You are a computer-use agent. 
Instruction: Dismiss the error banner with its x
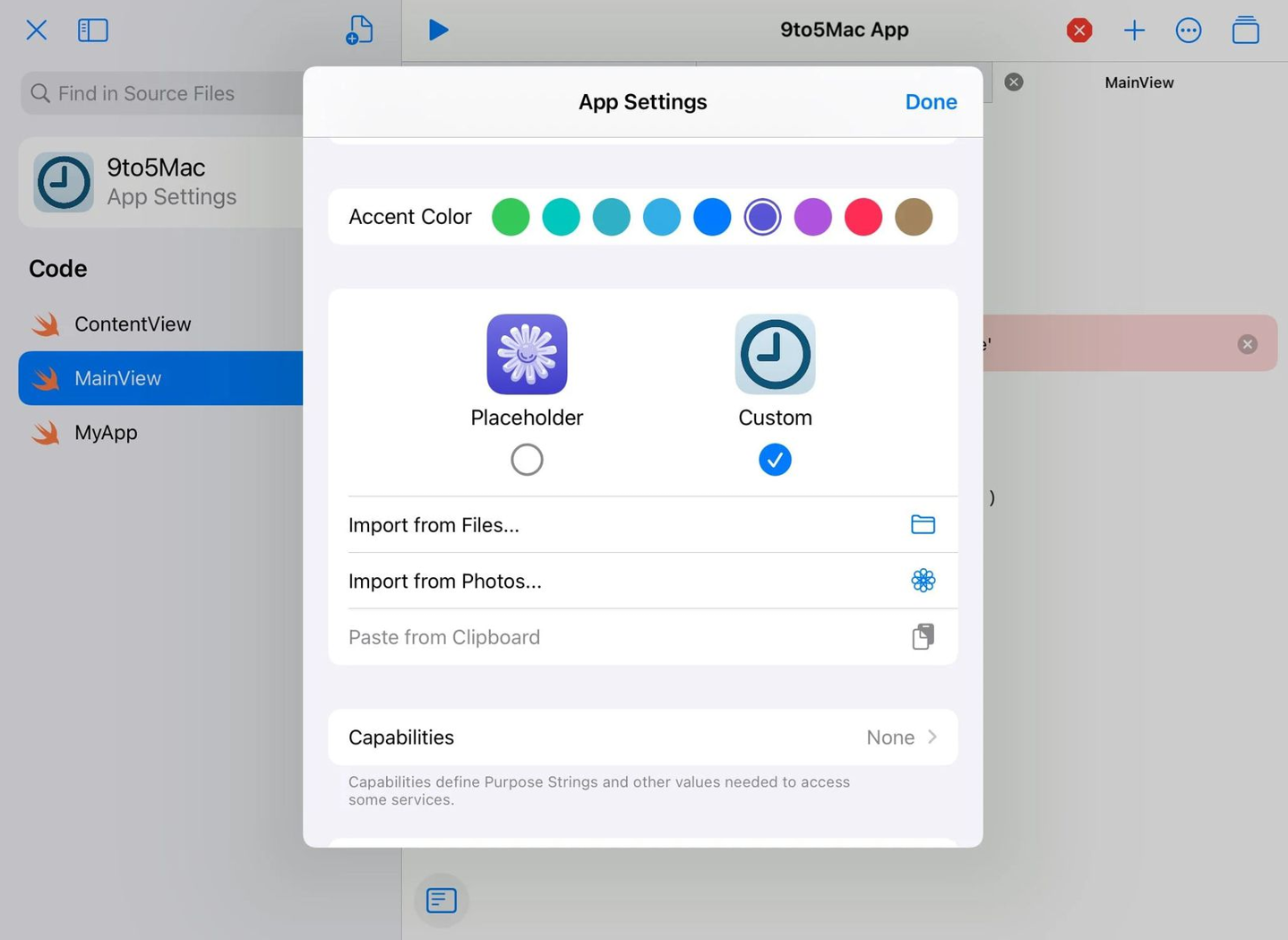pos(1247,343)
